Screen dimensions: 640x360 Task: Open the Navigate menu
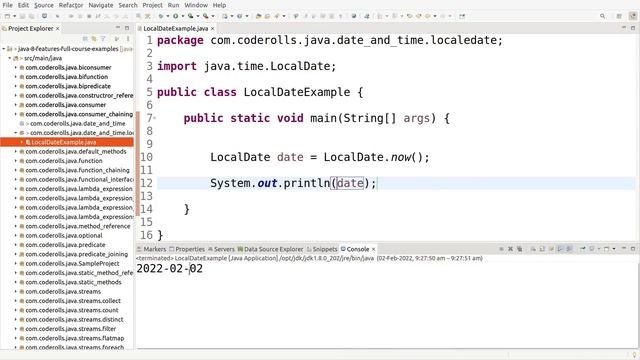pyautogui.click(x=101, y=5)
